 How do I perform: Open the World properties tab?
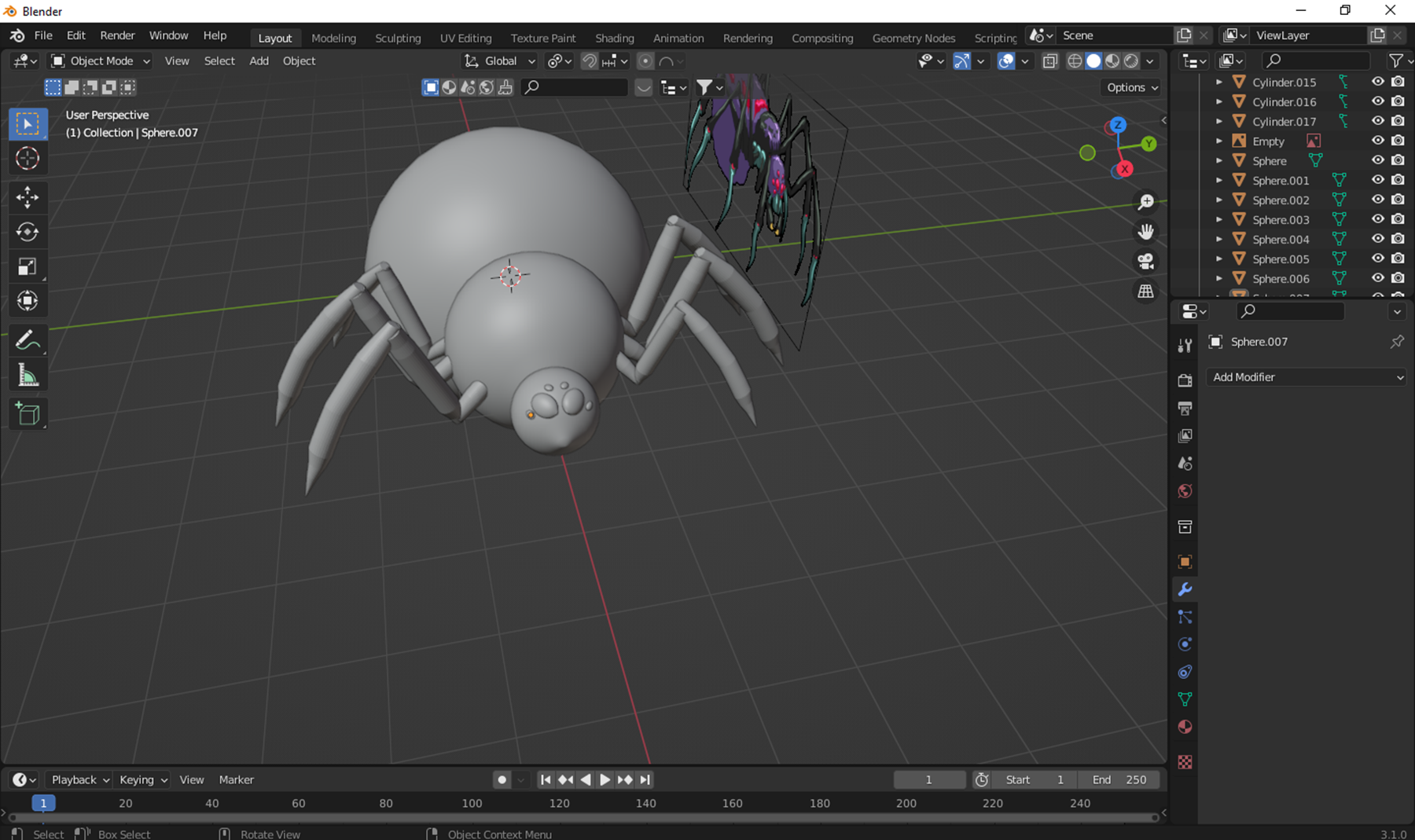click(x=1185, y=491)
